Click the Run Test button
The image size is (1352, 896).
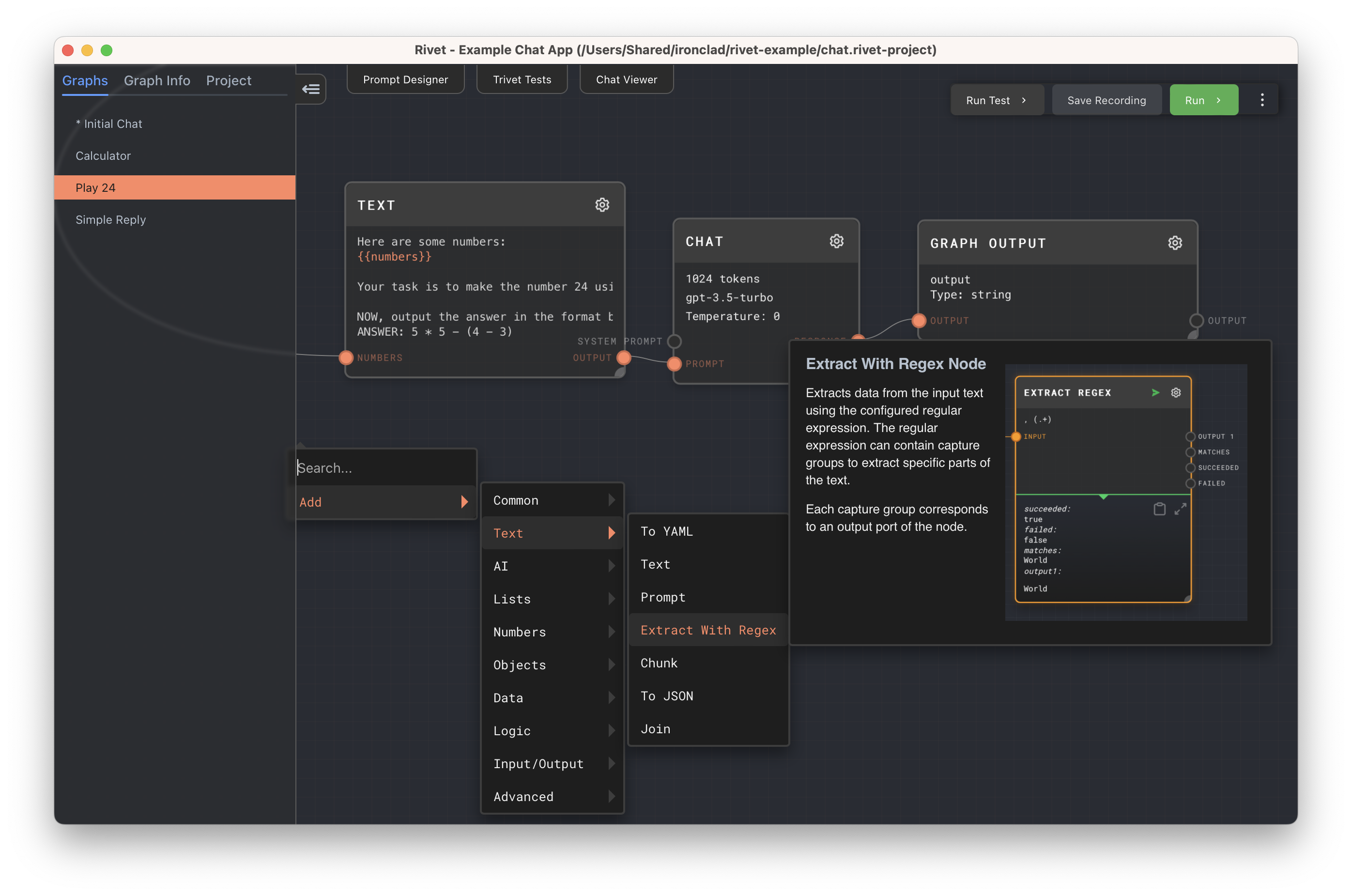[996, 100]
